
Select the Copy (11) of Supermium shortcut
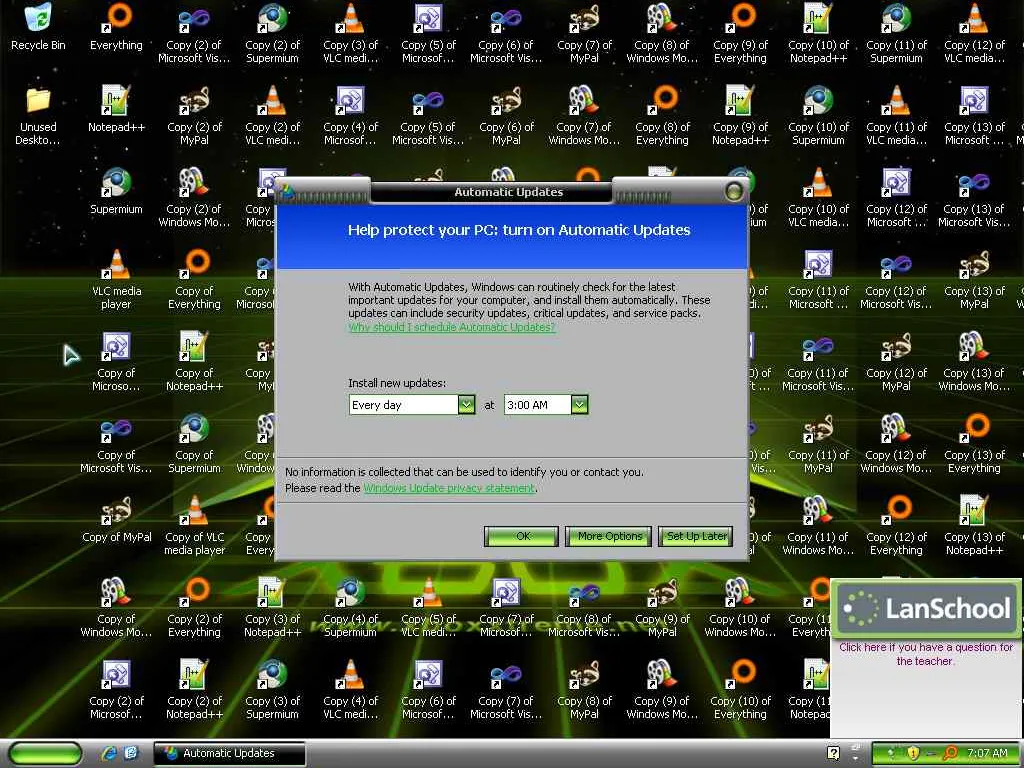[897, 33]
